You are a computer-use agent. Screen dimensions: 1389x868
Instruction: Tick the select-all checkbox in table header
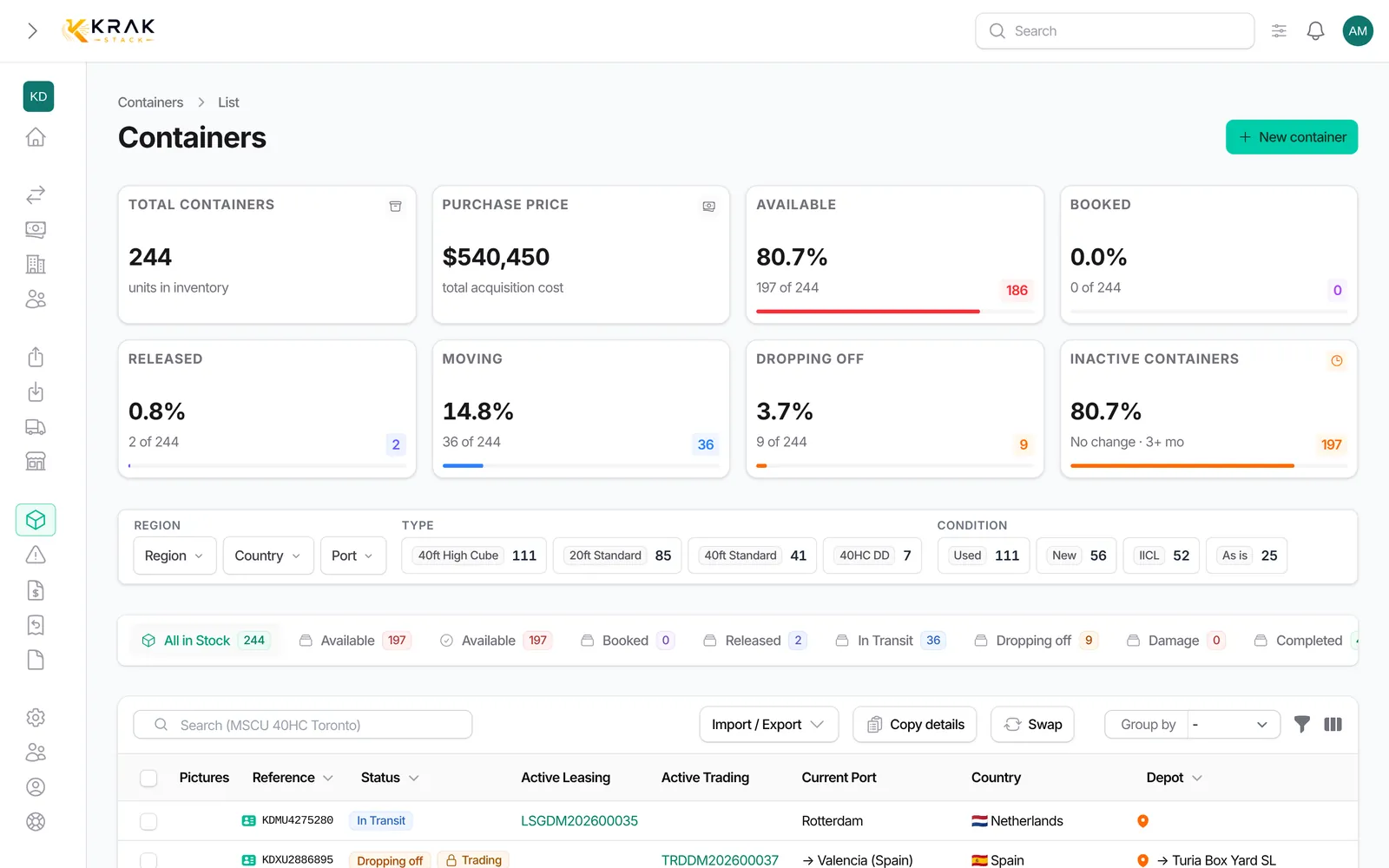(x=148, y=778)
